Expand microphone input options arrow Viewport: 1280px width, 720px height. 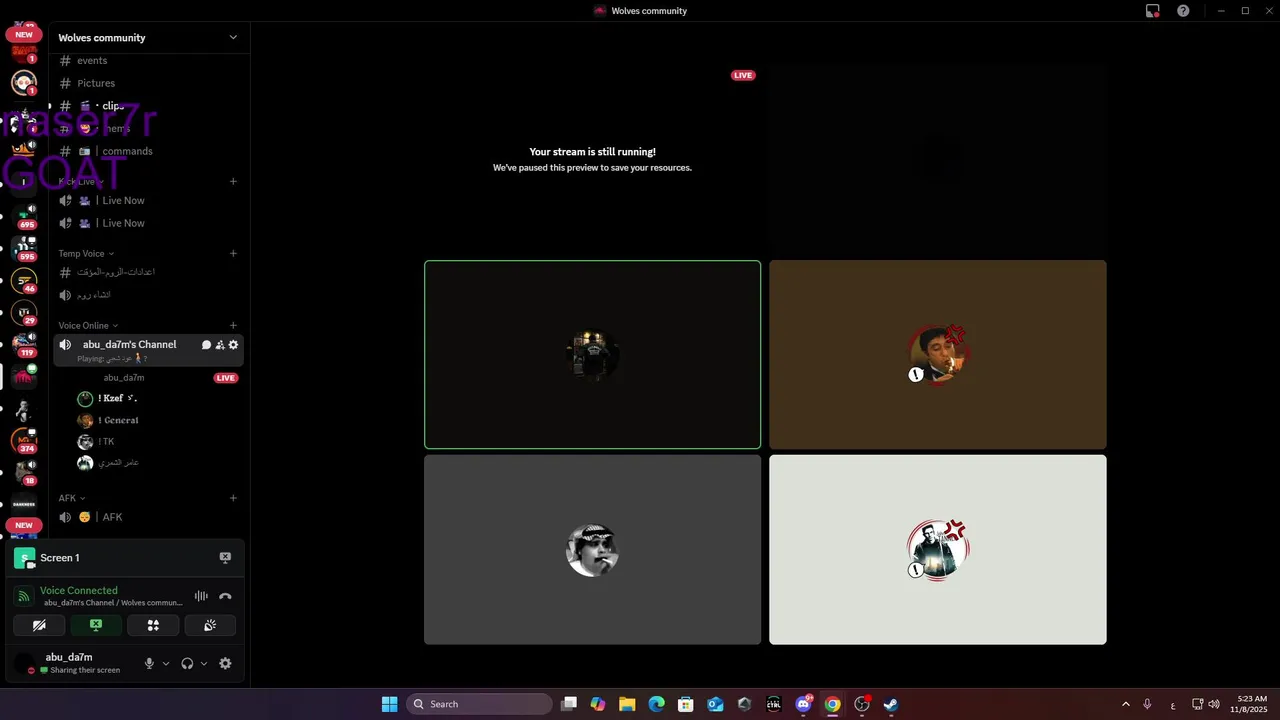click(x=166, y=663)
